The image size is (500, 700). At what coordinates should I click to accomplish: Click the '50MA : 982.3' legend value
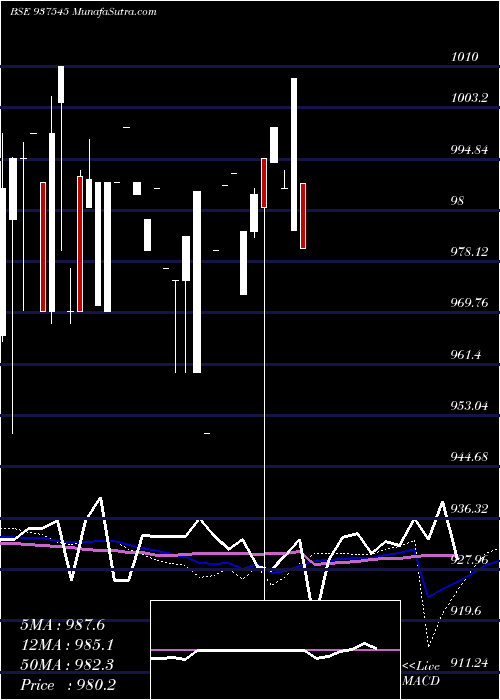pyautogui.click(x=67, y=665)
